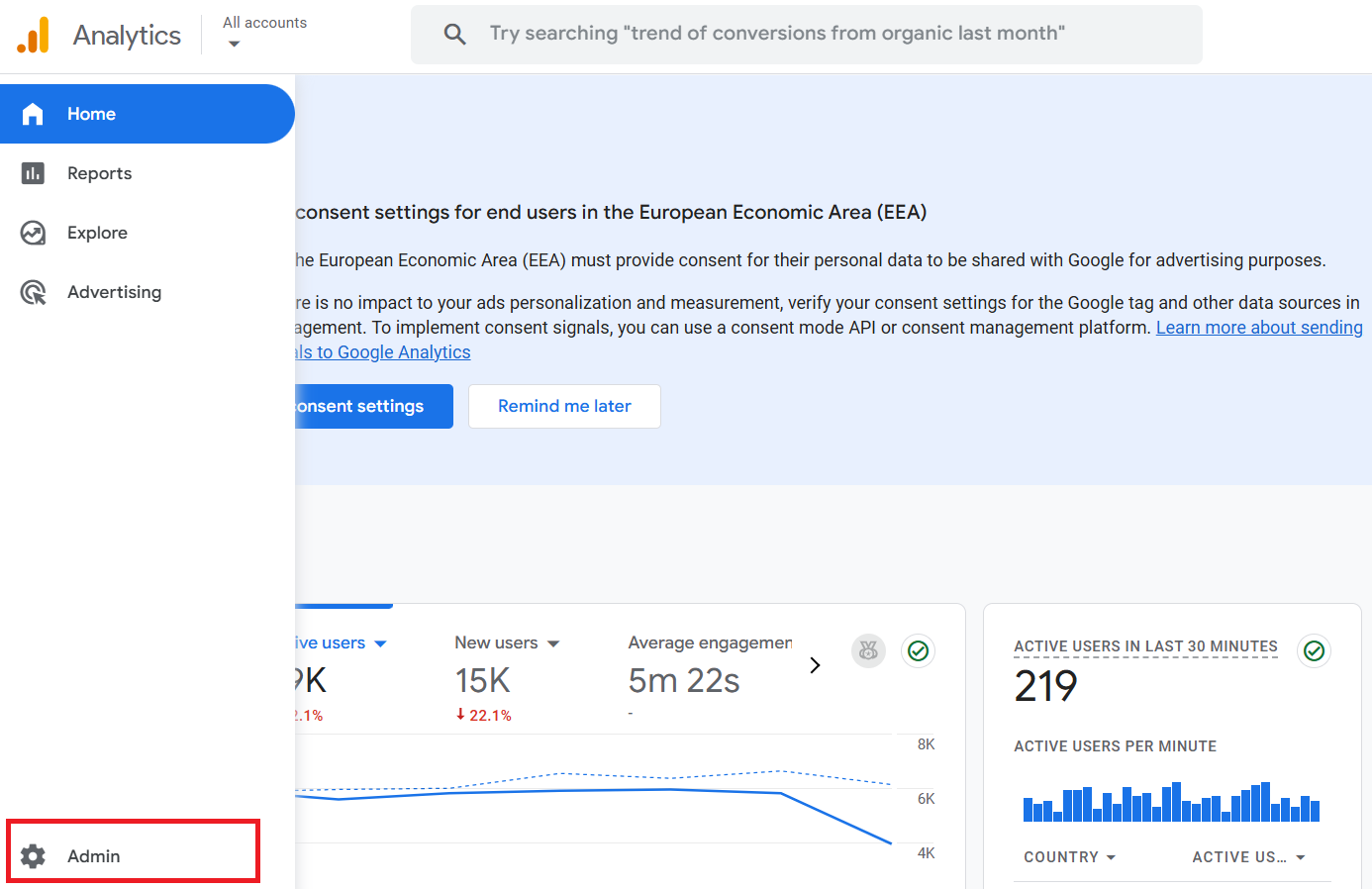
Task: Click ACTIVE USERS PER MINUTE label
Action: (1115, 746)
